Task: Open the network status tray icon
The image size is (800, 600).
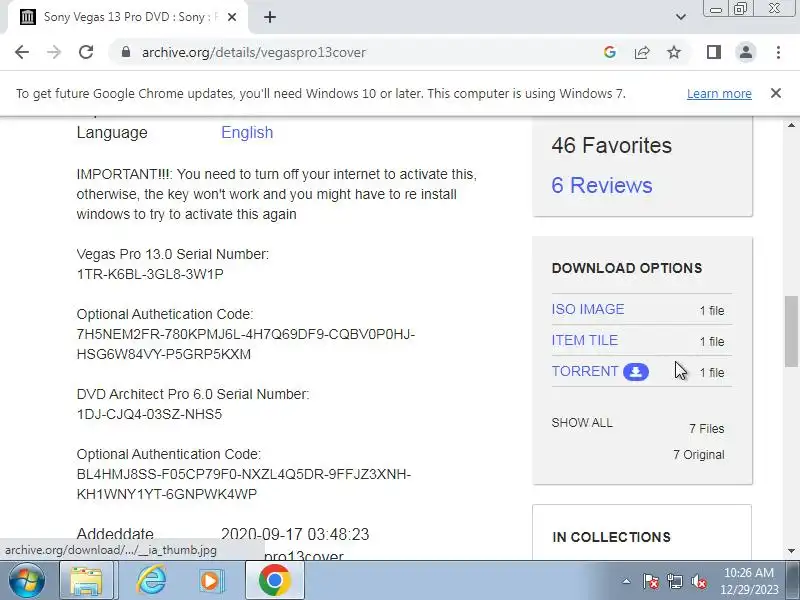Action: 675,581
